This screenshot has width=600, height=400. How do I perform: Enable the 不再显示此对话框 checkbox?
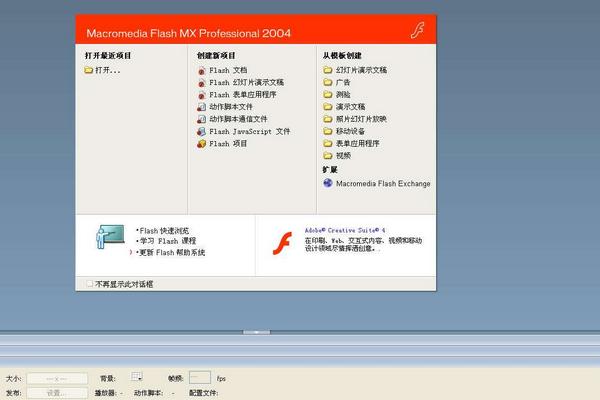click(90, 284)
